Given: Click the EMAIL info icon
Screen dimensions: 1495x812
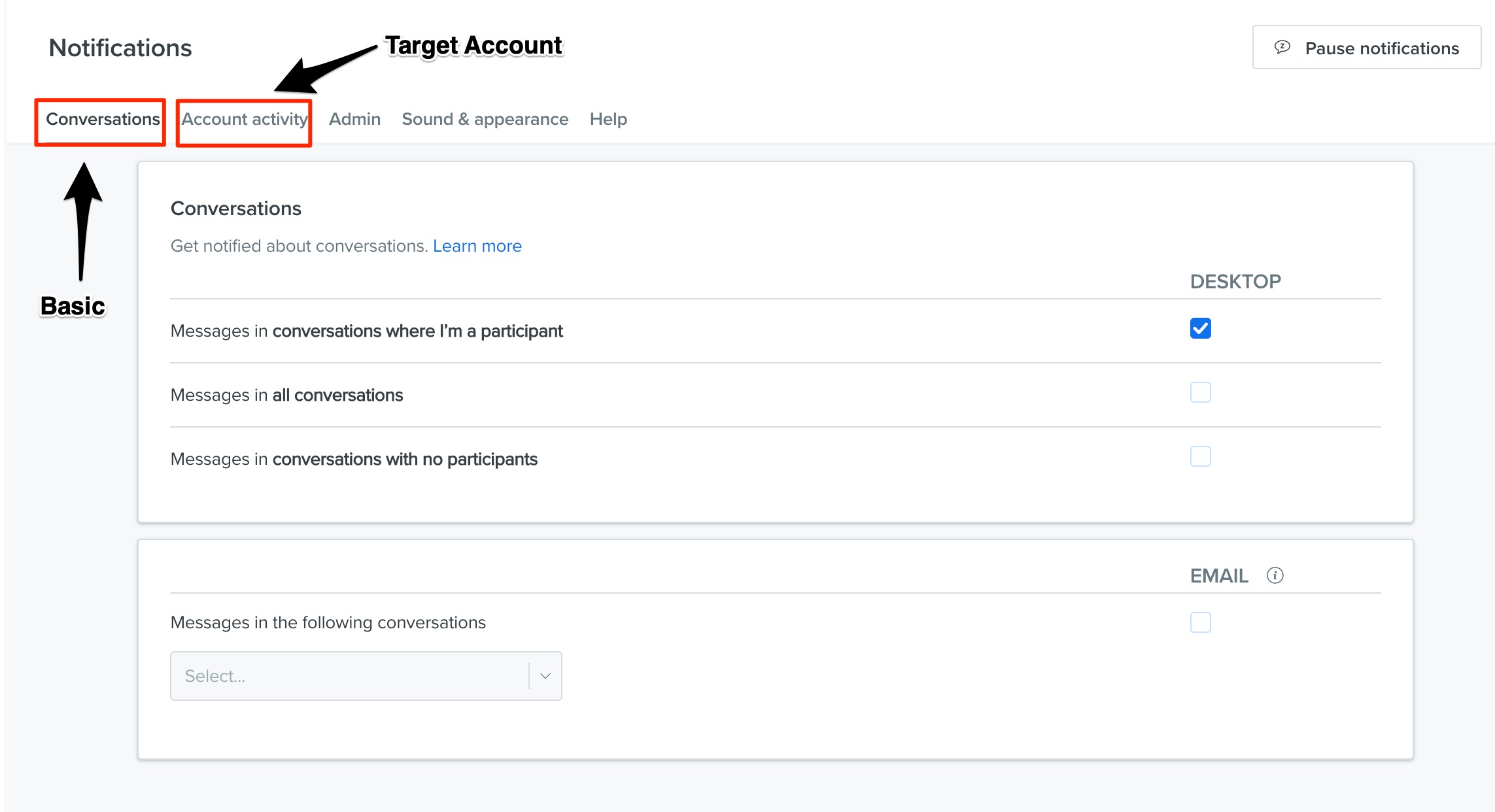Looking at the screenshot, I should coord(1275,575).
